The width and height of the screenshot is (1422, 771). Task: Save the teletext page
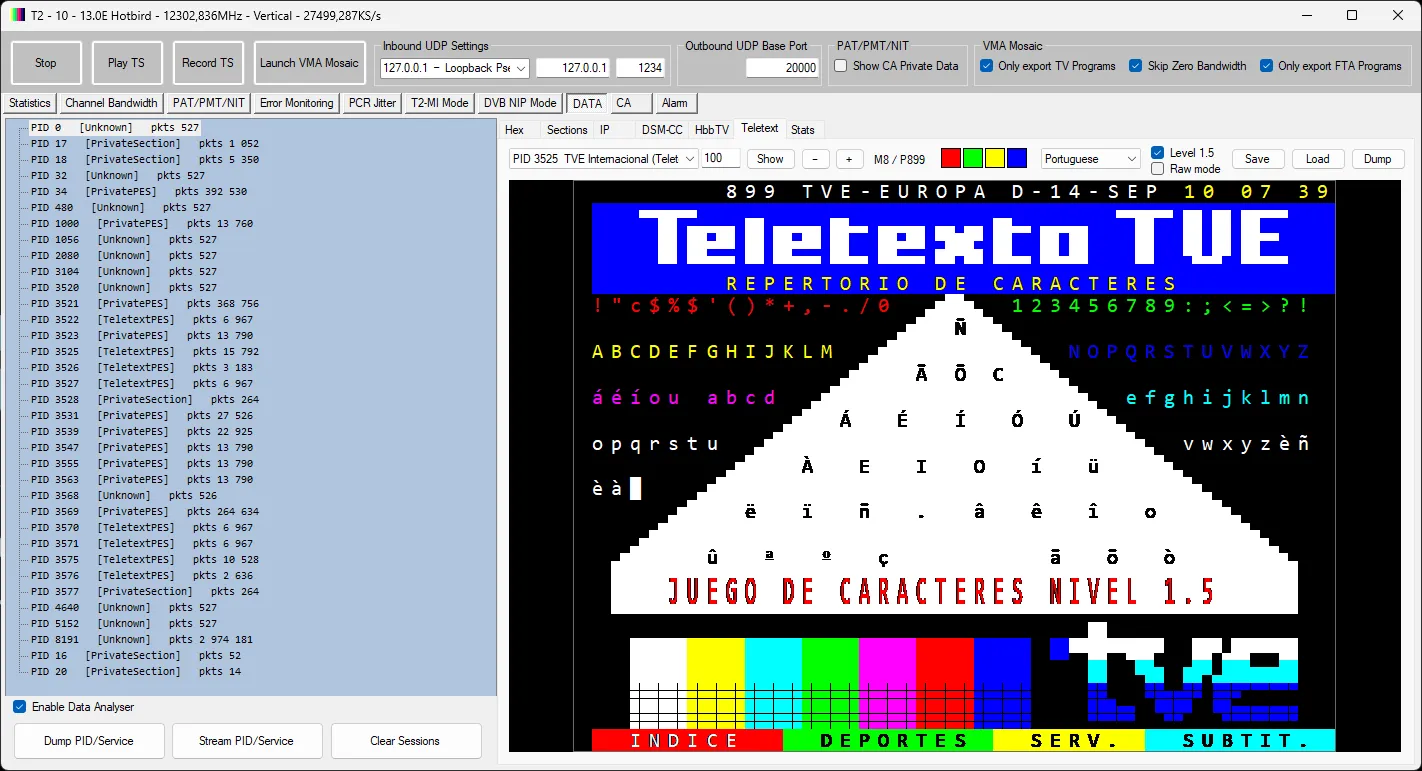(1257, 159)
